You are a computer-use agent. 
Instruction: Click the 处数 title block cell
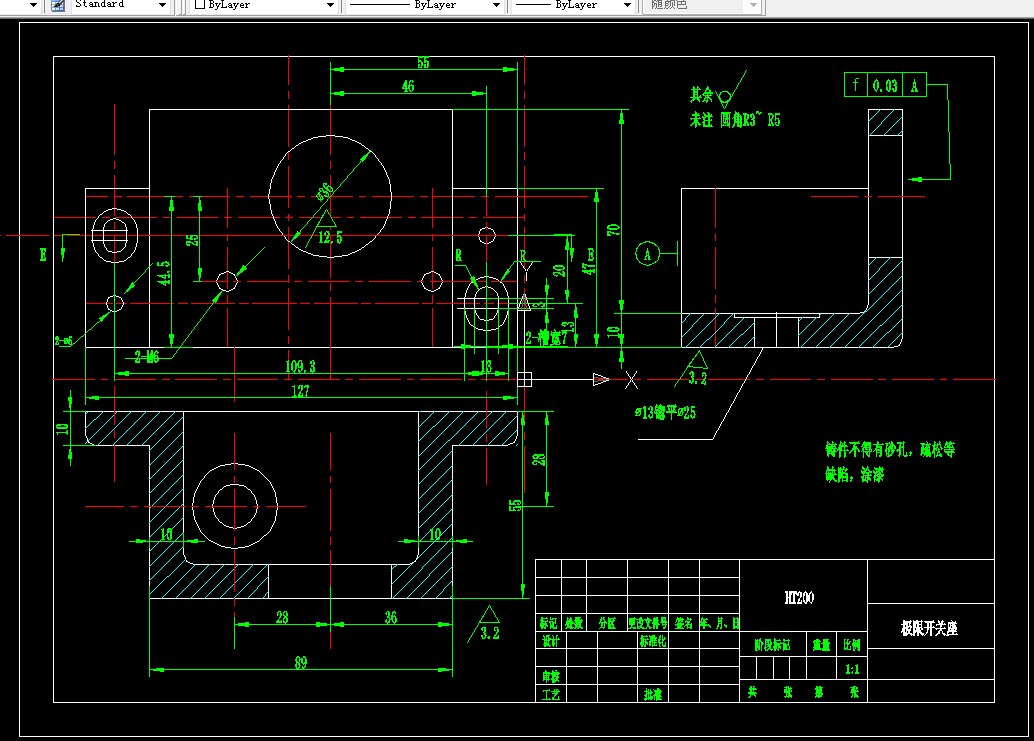click(574, 623)
